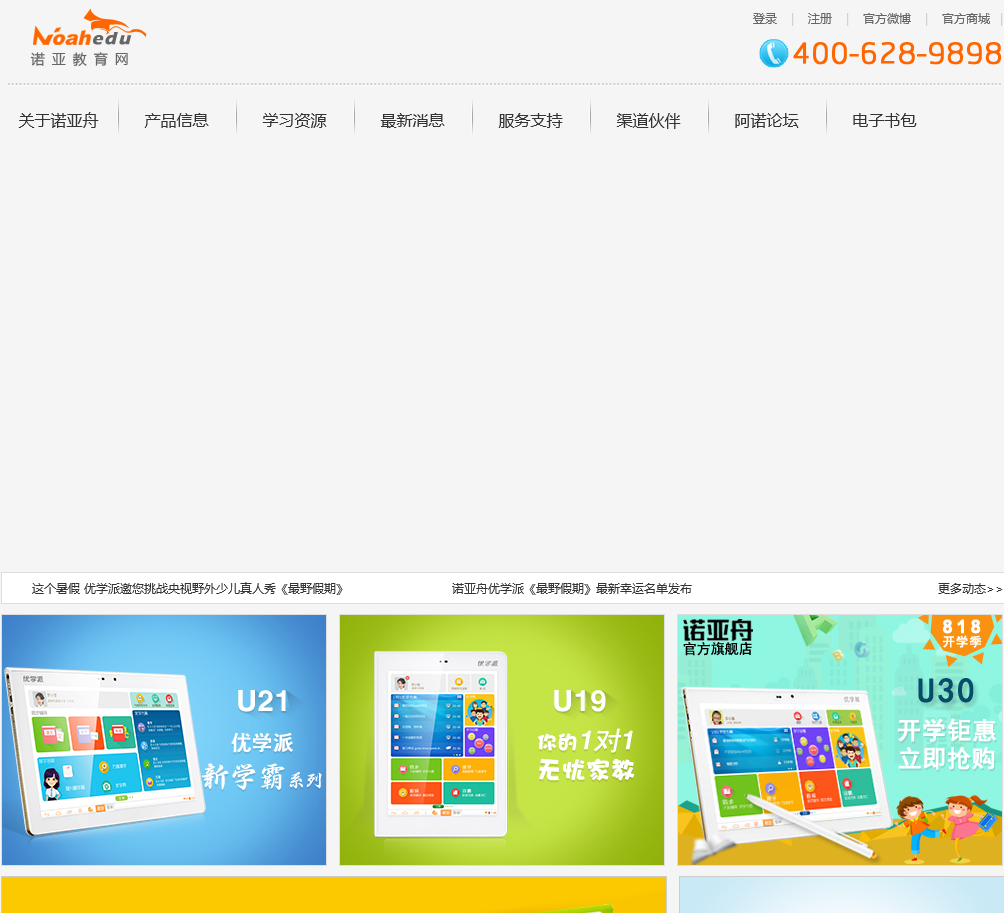Visit the 官方商城 link

click(966, 19)
